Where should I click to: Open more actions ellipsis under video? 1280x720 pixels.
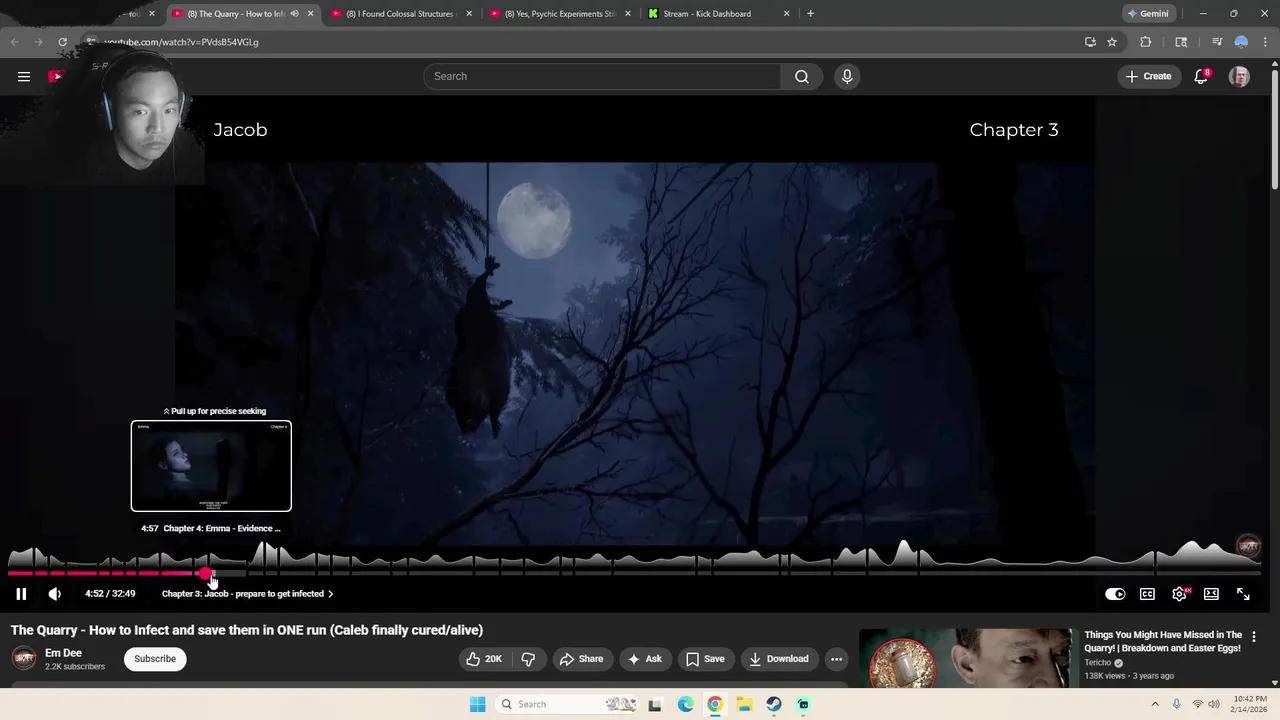point(836,659)
